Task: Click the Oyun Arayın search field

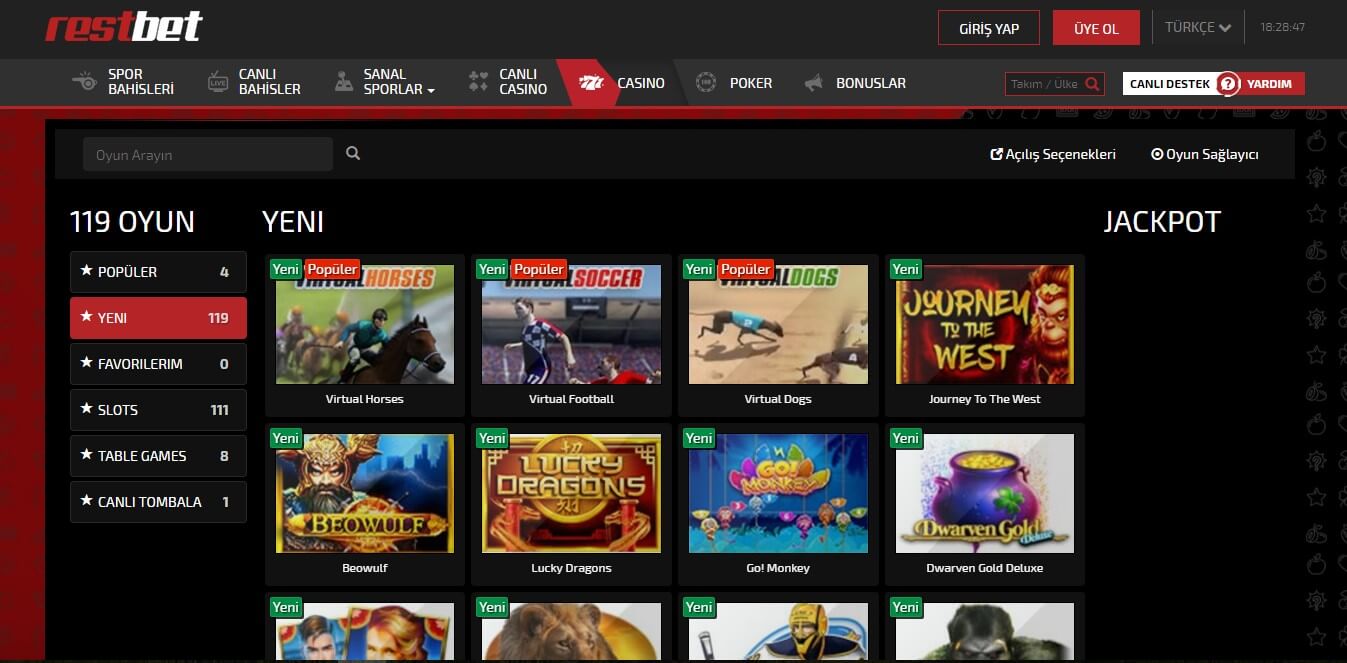Action: pos(208,154)
